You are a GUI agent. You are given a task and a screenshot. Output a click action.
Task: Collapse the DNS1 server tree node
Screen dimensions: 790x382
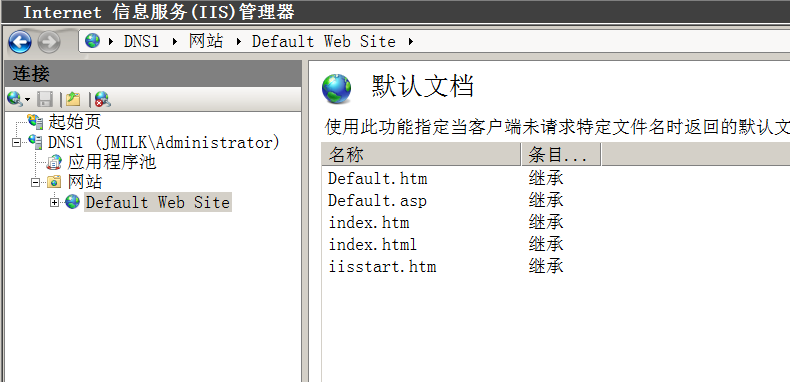[x=16, y=143]
